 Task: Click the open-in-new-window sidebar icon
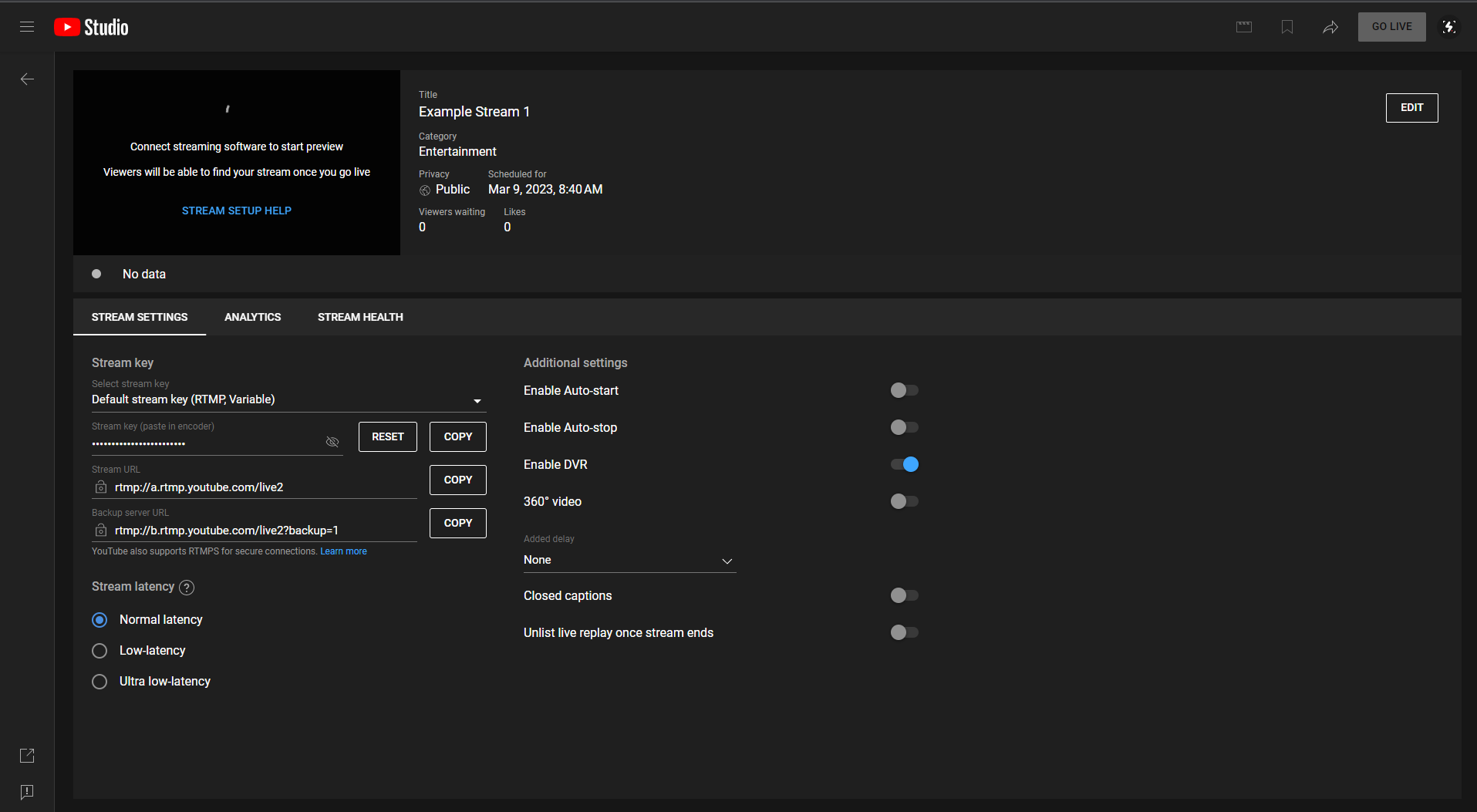[x=27, y=756]
